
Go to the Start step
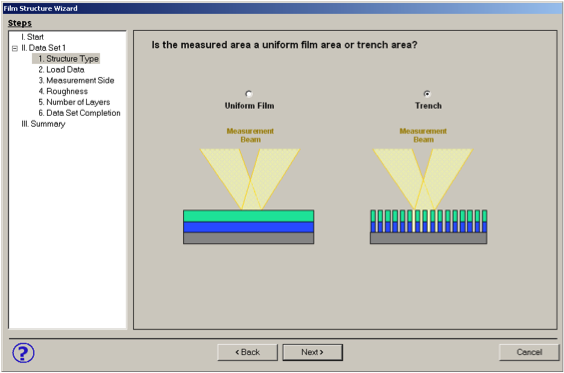click(x=32, y=37)
